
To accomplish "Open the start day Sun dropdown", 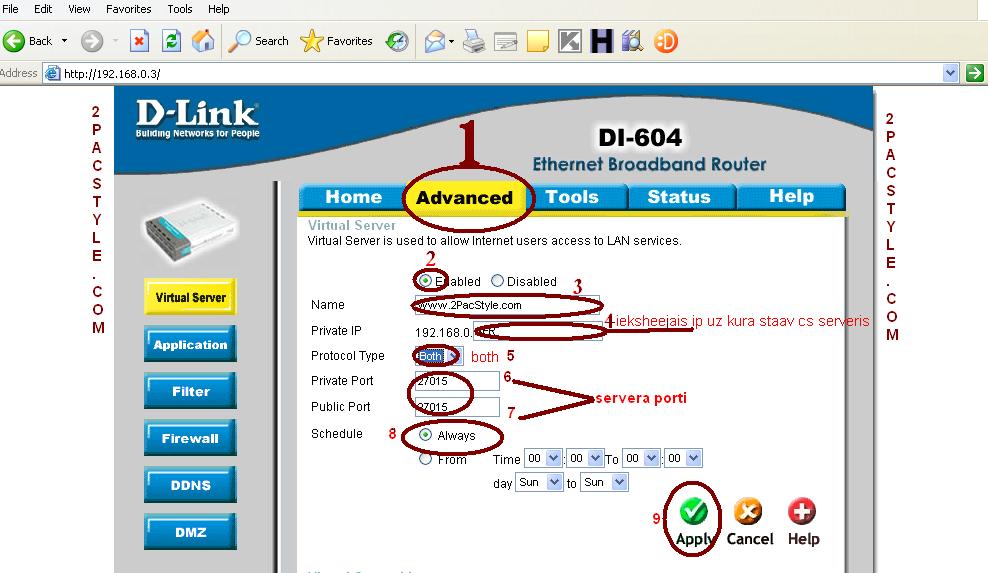I will tap(539, 483).
